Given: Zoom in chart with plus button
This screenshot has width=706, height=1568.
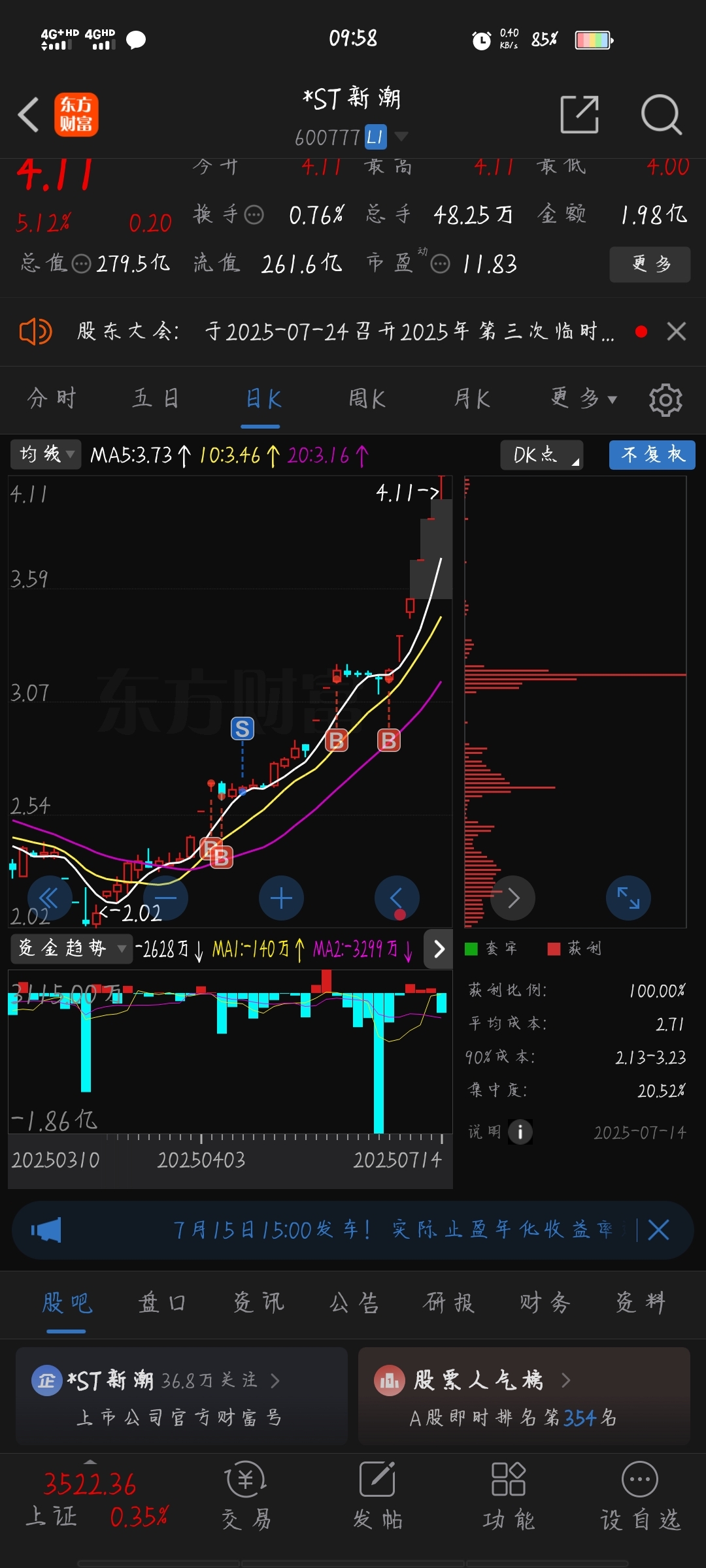Looking at the screenshot, I should click(x=281, y=898).
